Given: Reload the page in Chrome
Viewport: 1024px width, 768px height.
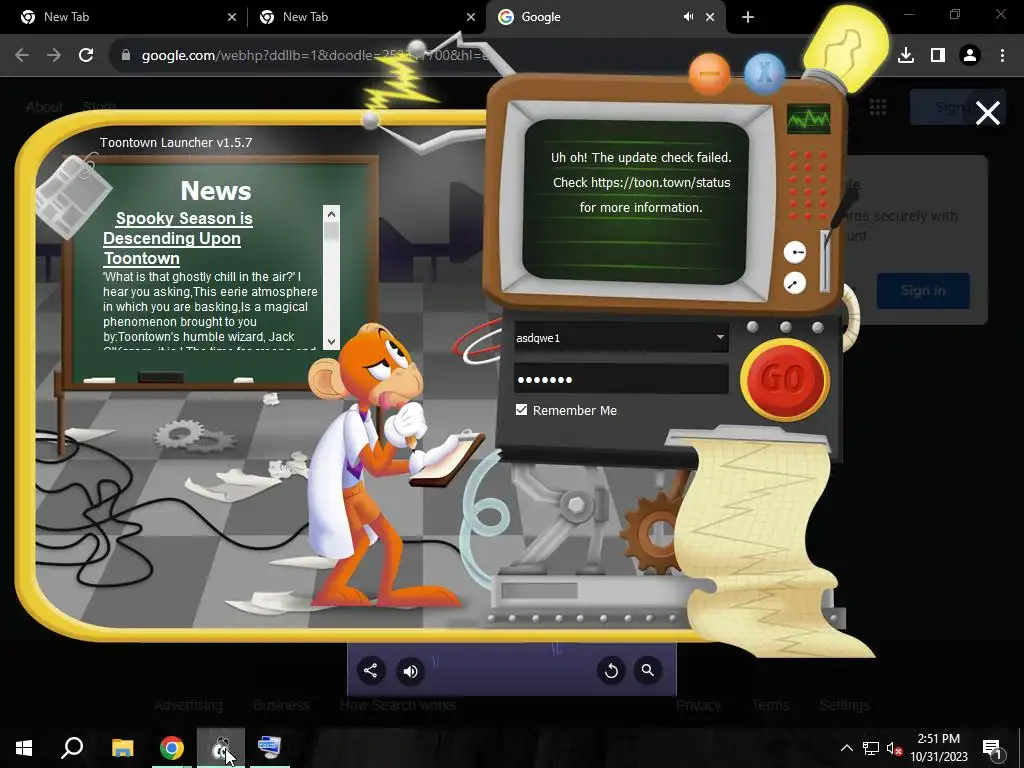Looking at the screenshot, I should pos(86,55).
